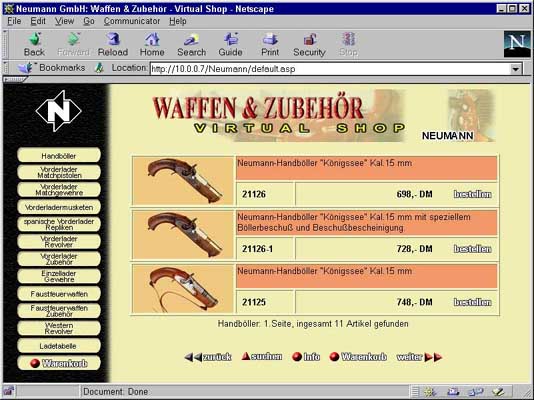The height and width of the screenshot is (400, 534).
Task: Open the Edit menu
Action: [x=38, y=21]
